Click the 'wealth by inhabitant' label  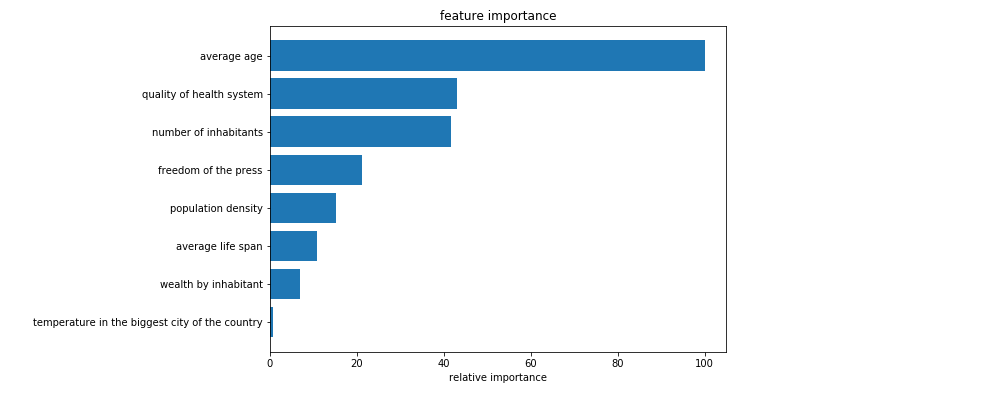click(211, 284)
